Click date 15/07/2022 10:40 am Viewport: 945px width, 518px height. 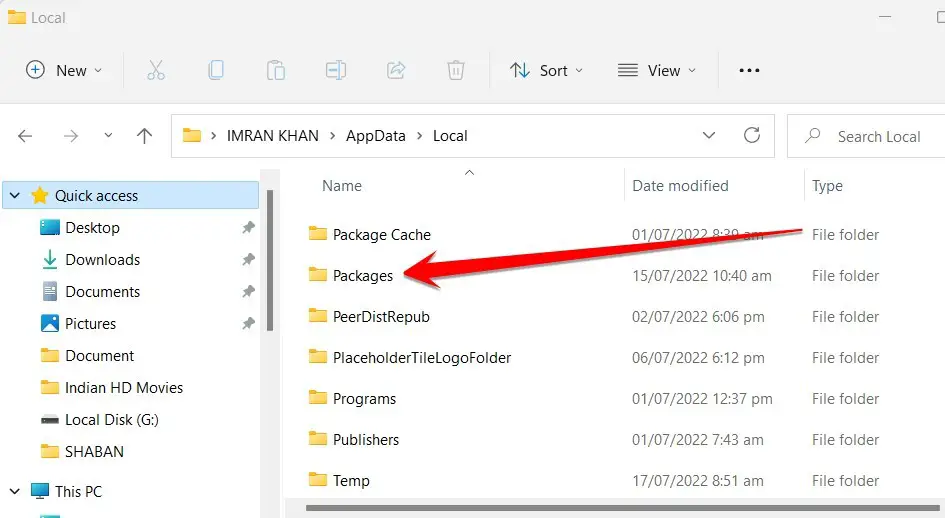click(x=702, y=276)
